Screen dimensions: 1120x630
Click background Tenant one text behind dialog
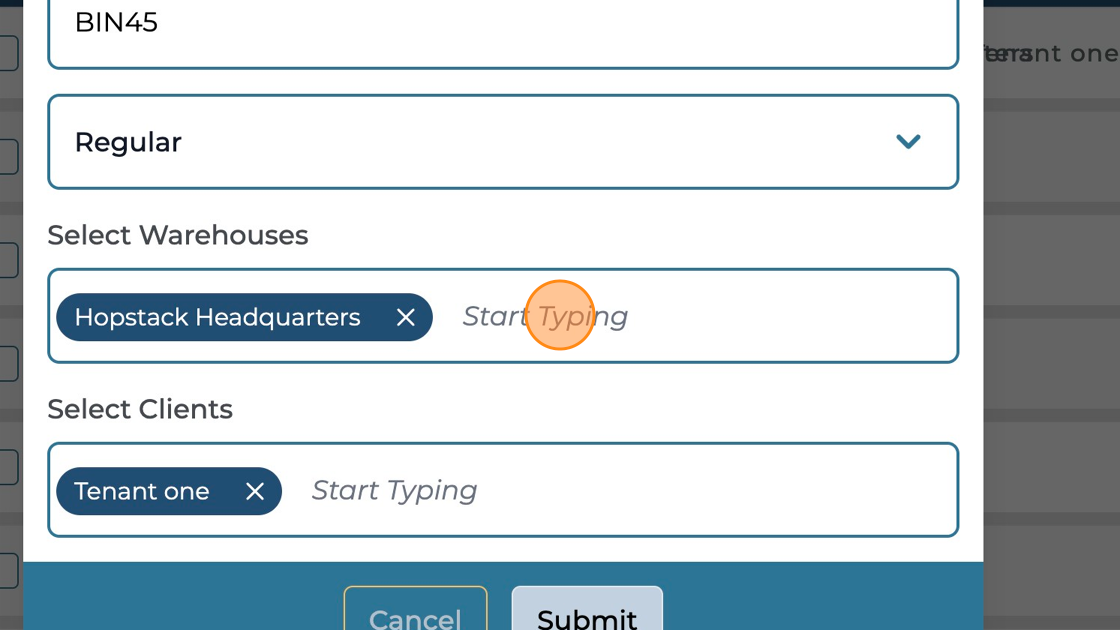pos(1060,53)
